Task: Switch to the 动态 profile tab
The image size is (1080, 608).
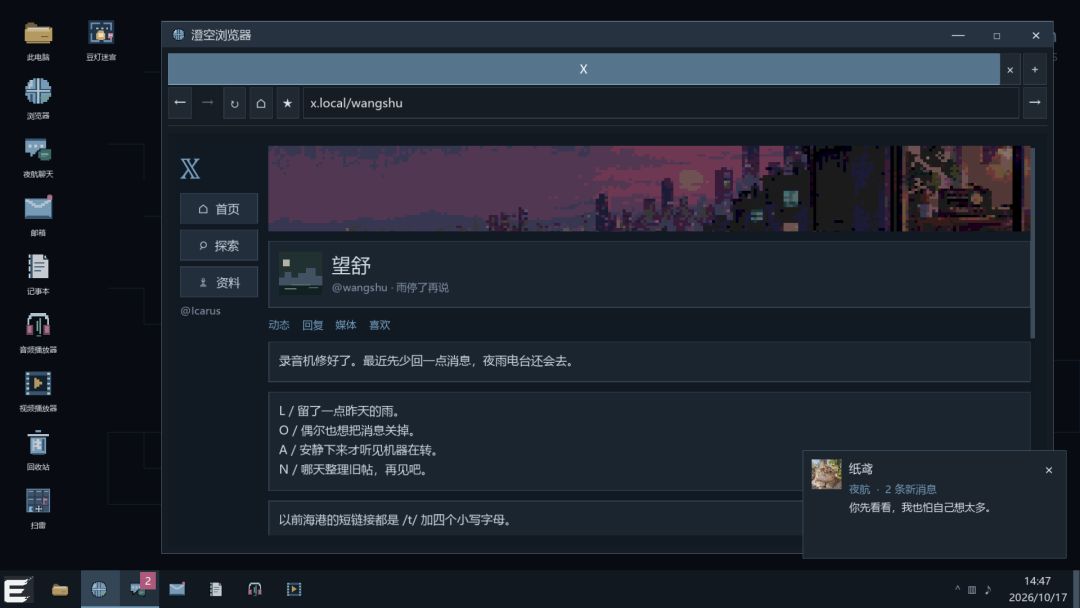Action: point(279,325)
